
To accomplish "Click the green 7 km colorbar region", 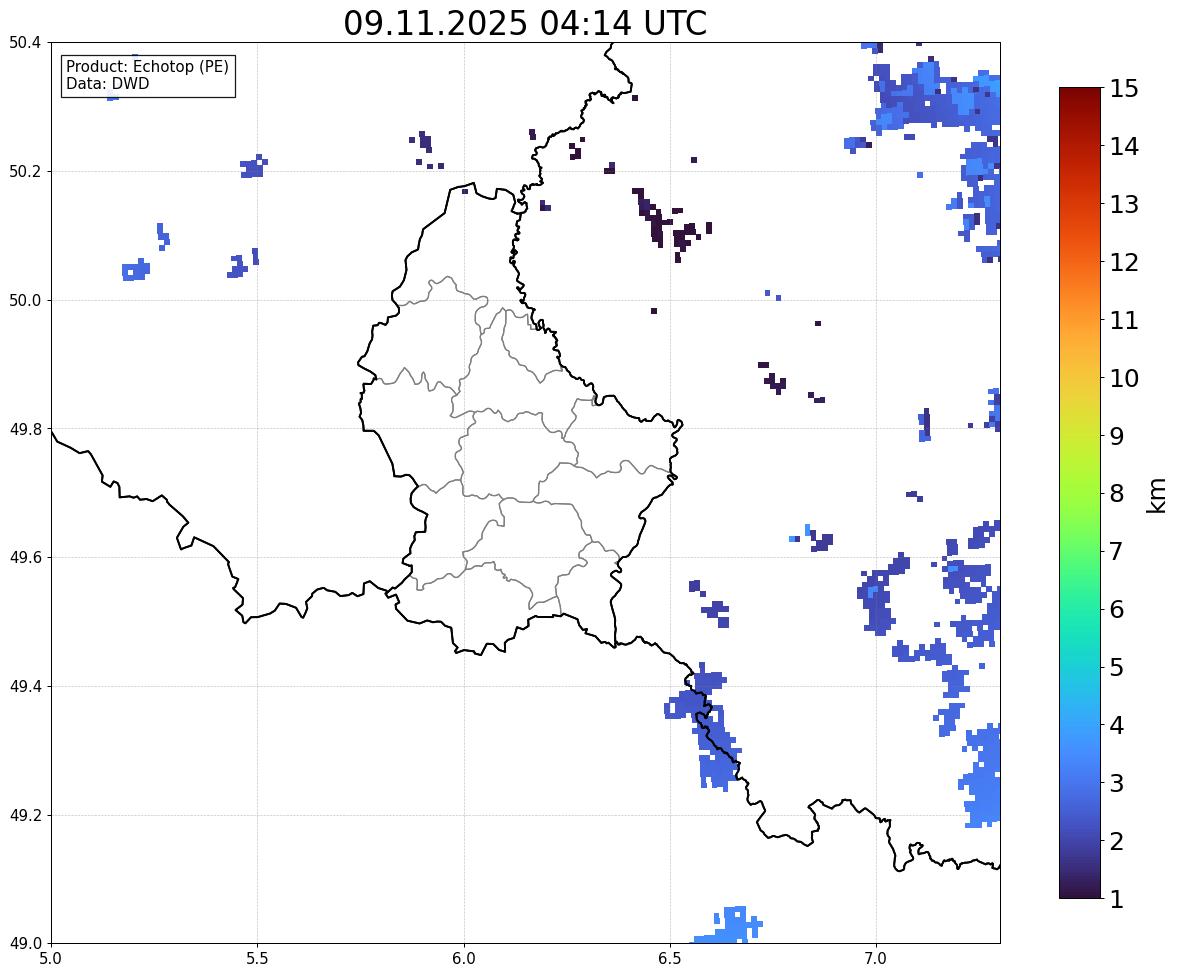I will pyautogui.click(x=1080, y=551).
